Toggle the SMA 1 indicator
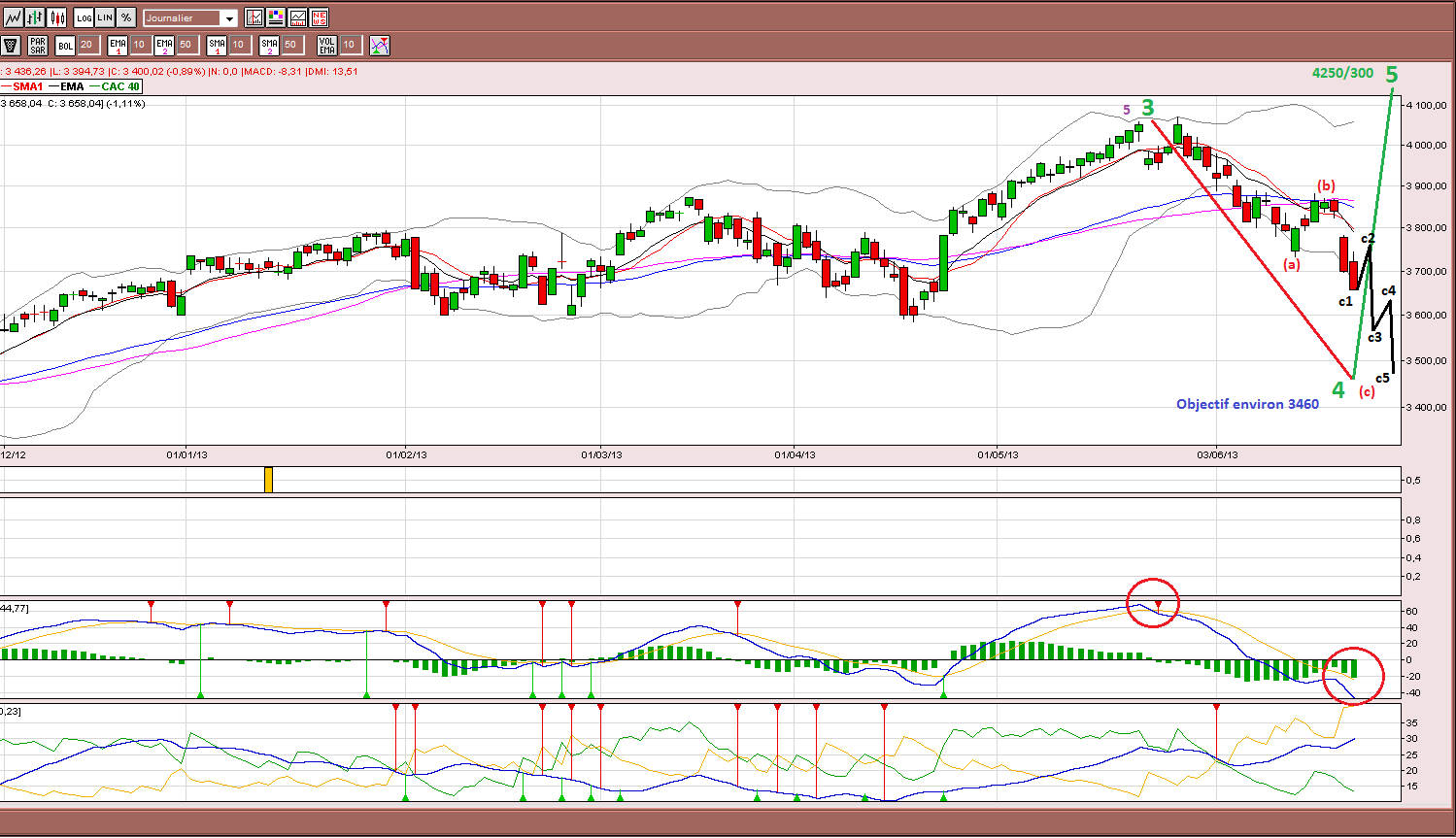This screenshot has width=1456, height=838. (217, 45)
